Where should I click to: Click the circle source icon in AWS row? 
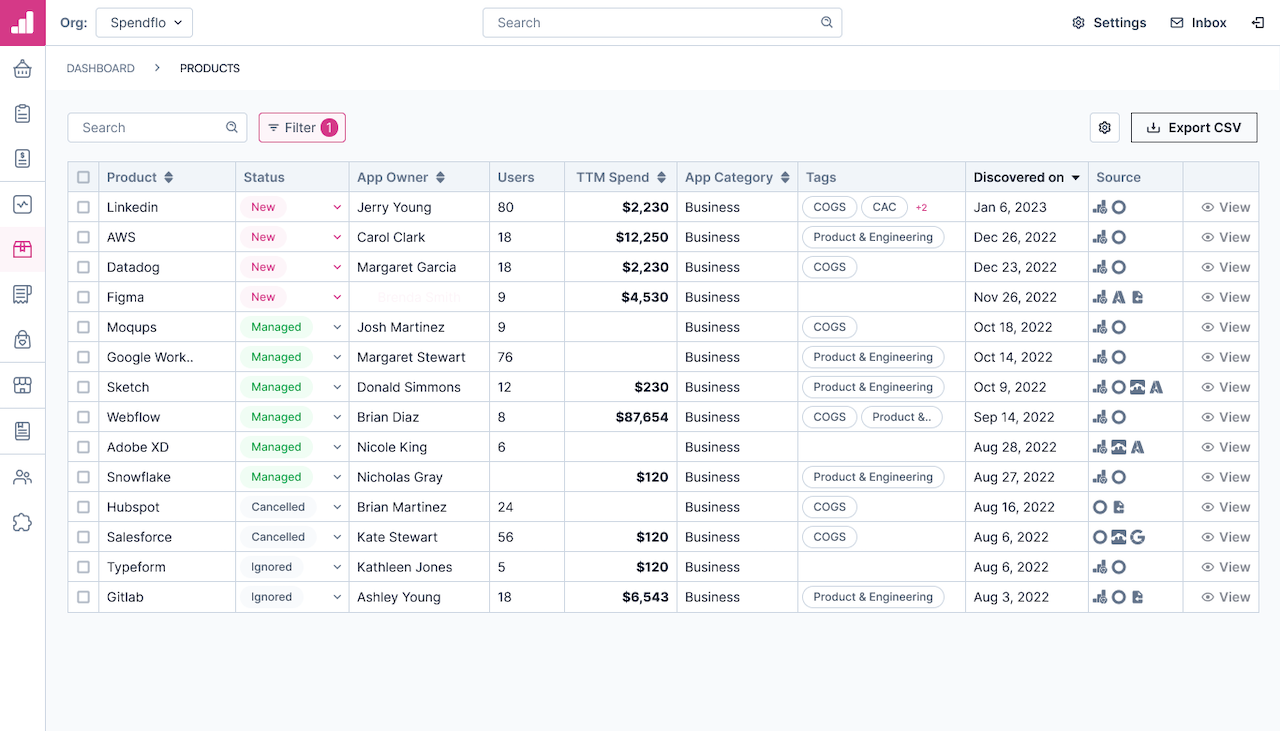1119,237
